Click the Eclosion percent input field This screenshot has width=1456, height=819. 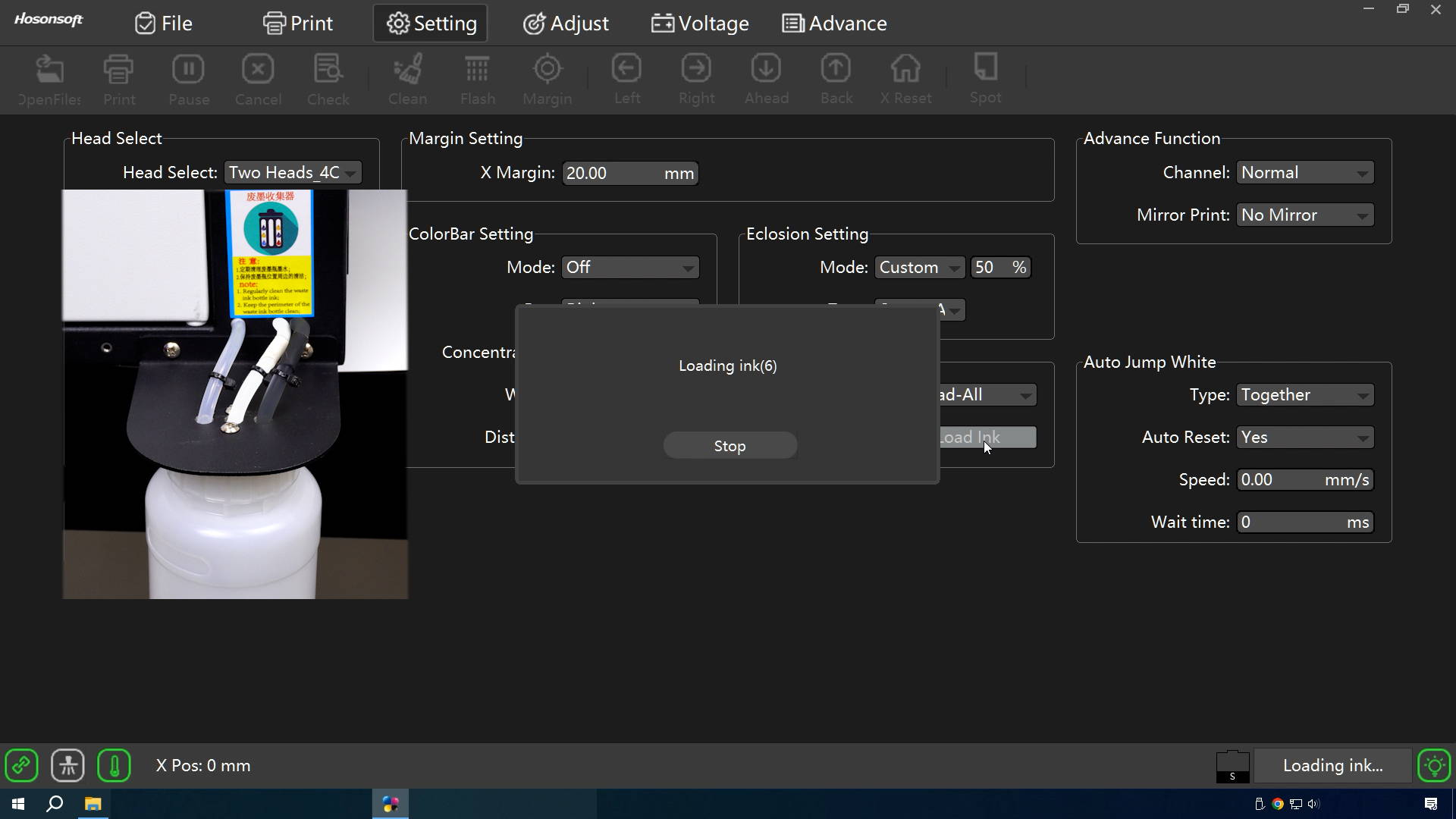[1001, 268]
